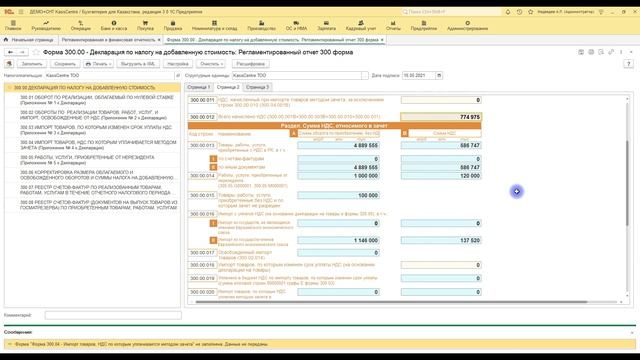This screenshot has height=360, width=640.
Task: Click the Заполнить button
Action: (x=32, y=64)
